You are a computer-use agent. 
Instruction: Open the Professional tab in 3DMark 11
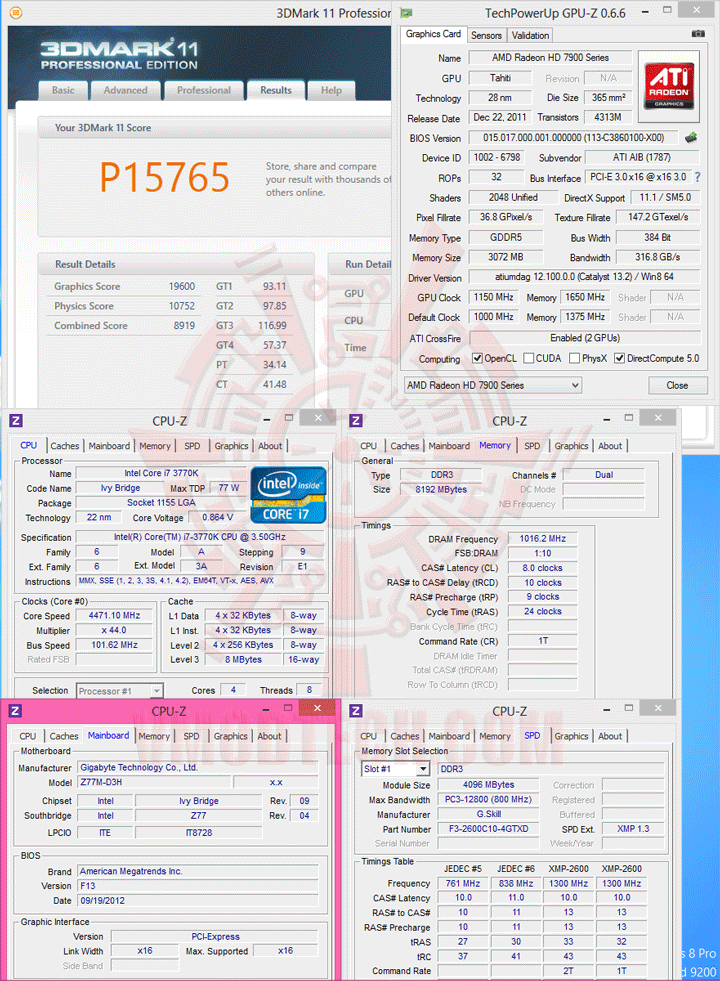[x=203, y=90]
